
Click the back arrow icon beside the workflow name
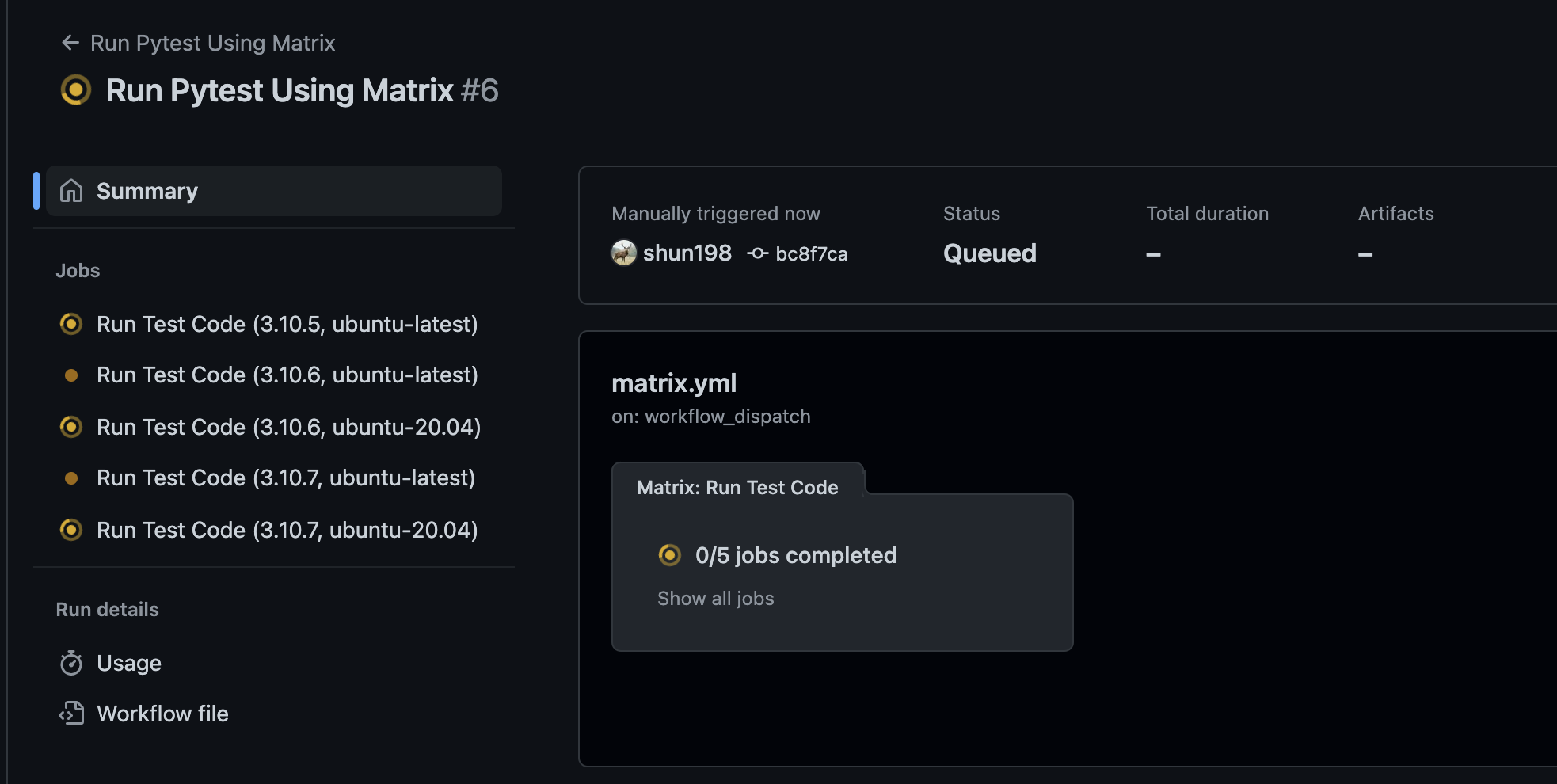70,43
